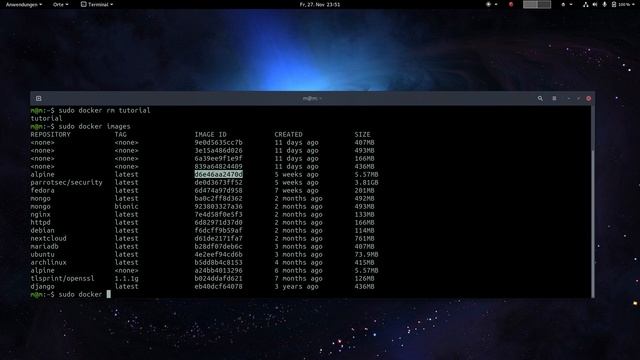This screenshot has width=640, height=360.
Task: Click the network status icon
Action: (585, 4)
